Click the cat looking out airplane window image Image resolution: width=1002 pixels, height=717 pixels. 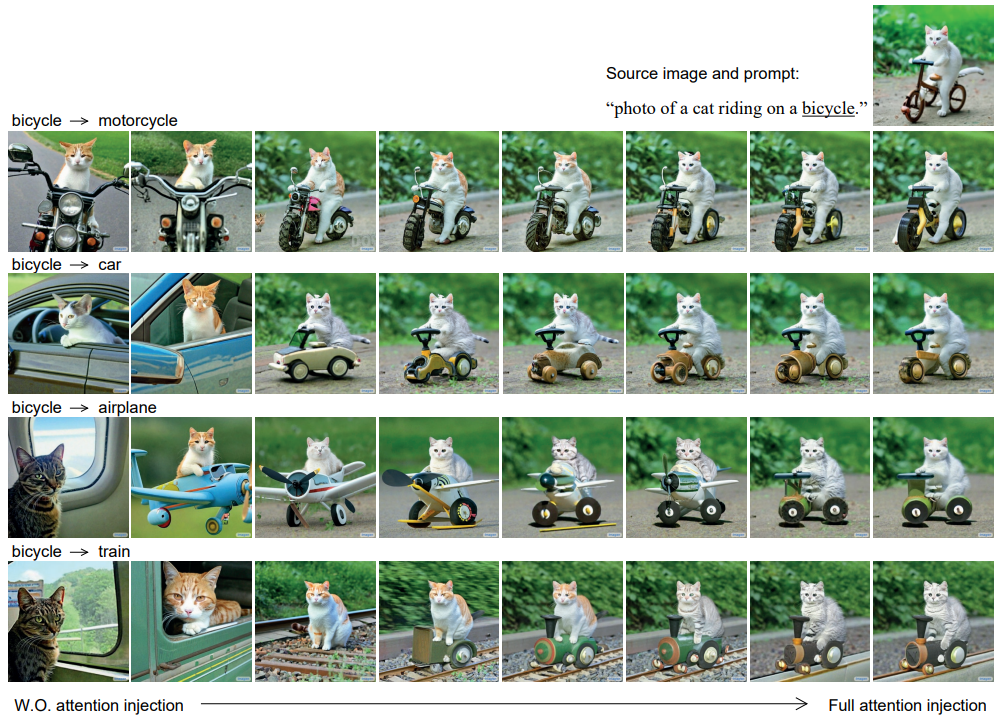68,477
